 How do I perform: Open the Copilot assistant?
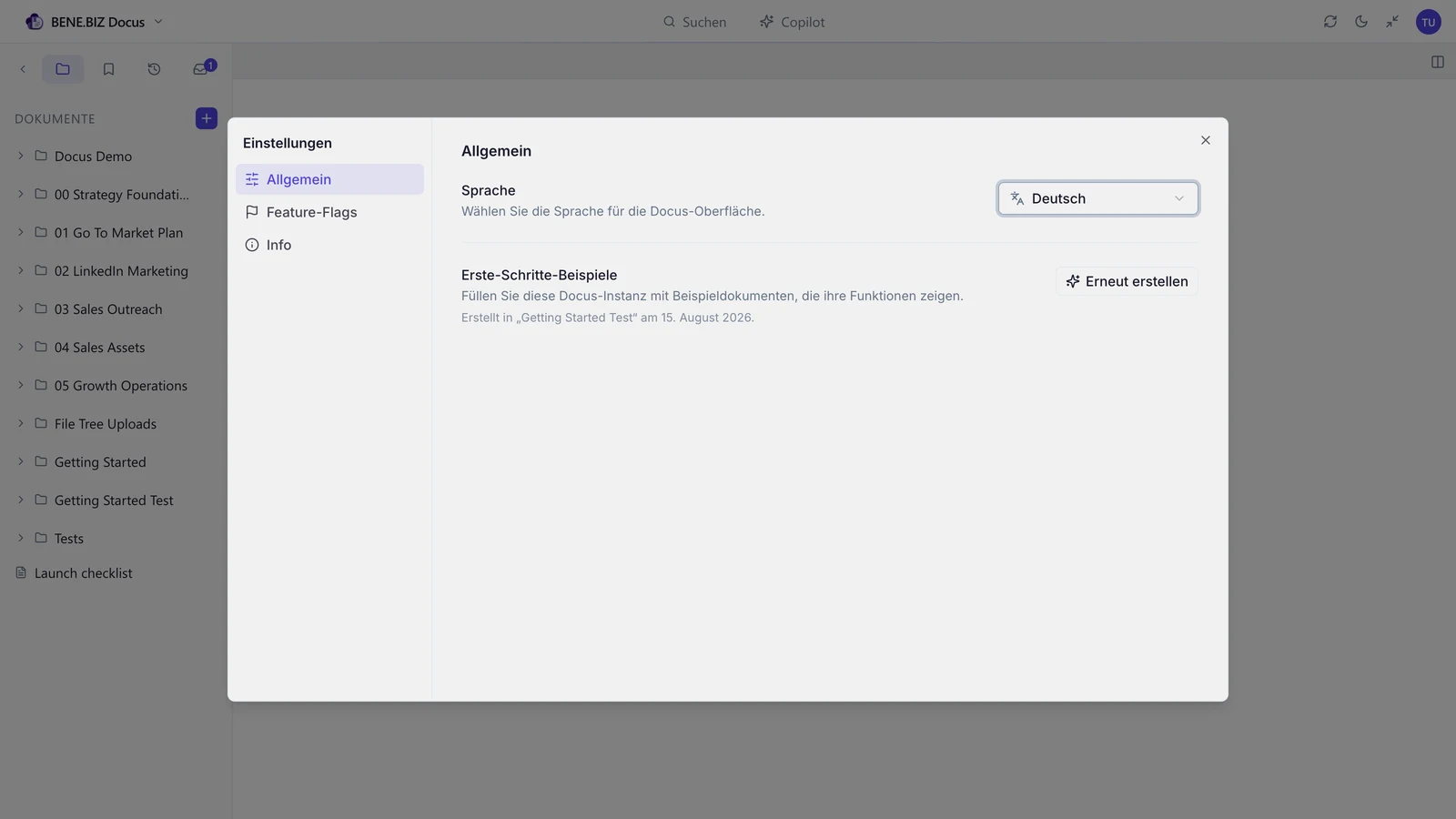(793, 22)
